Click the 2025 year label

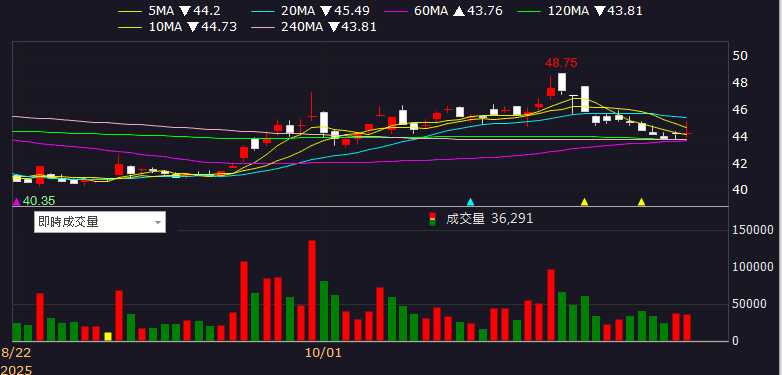16,370
